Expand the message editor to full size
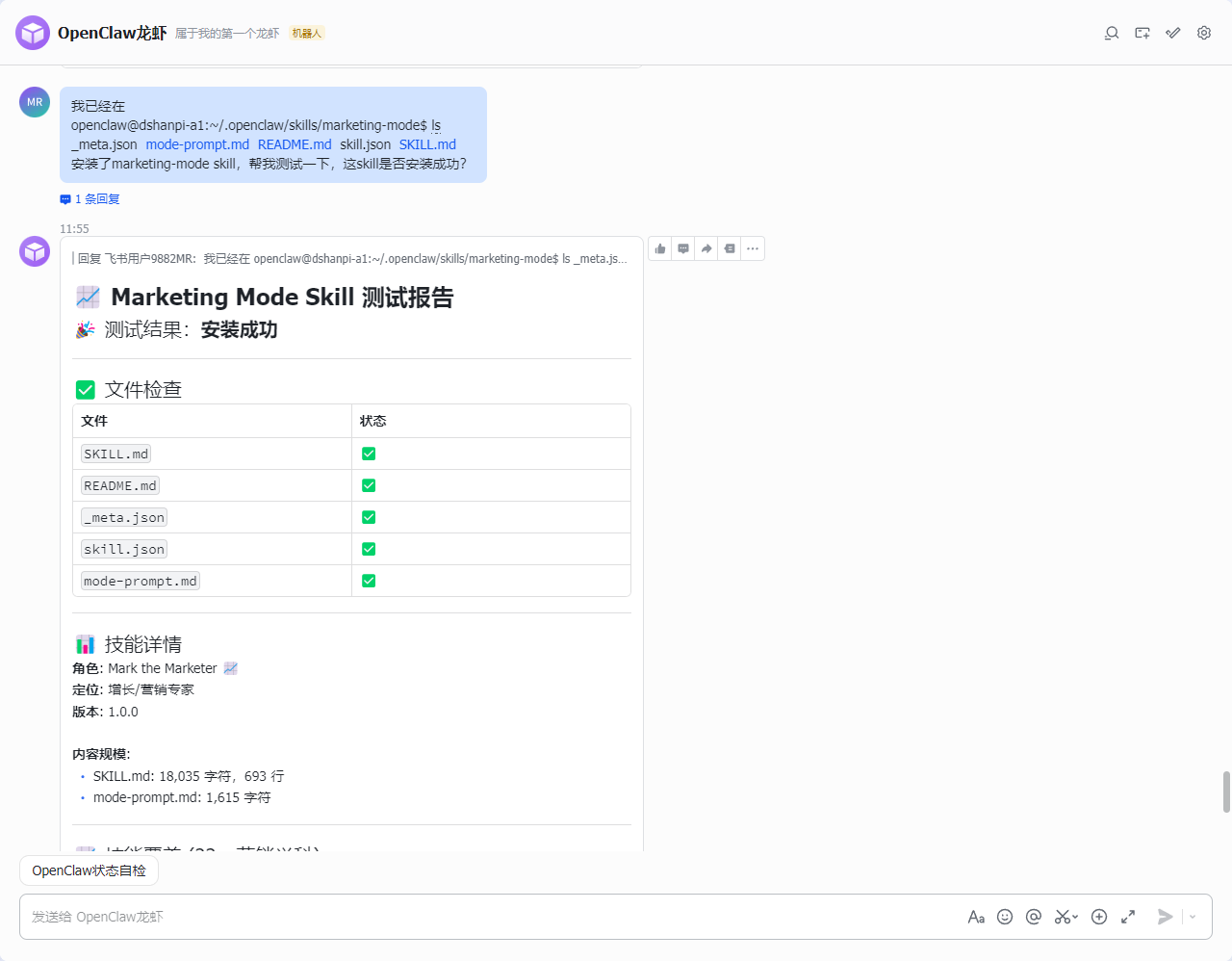Screen dimensions: 1232x961 click(1128, 917)
